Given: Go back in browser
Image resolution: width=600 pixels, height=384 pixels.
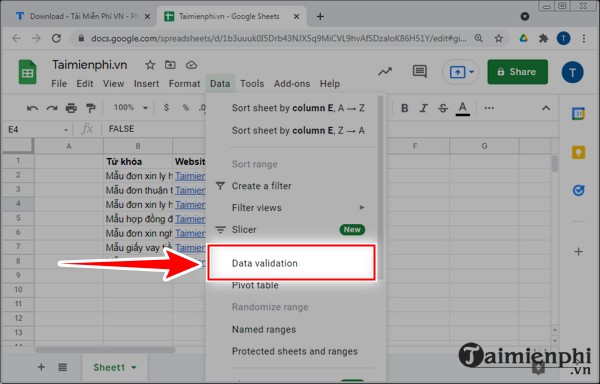Looking at the screenshot, I should click(x=16, y=38).
